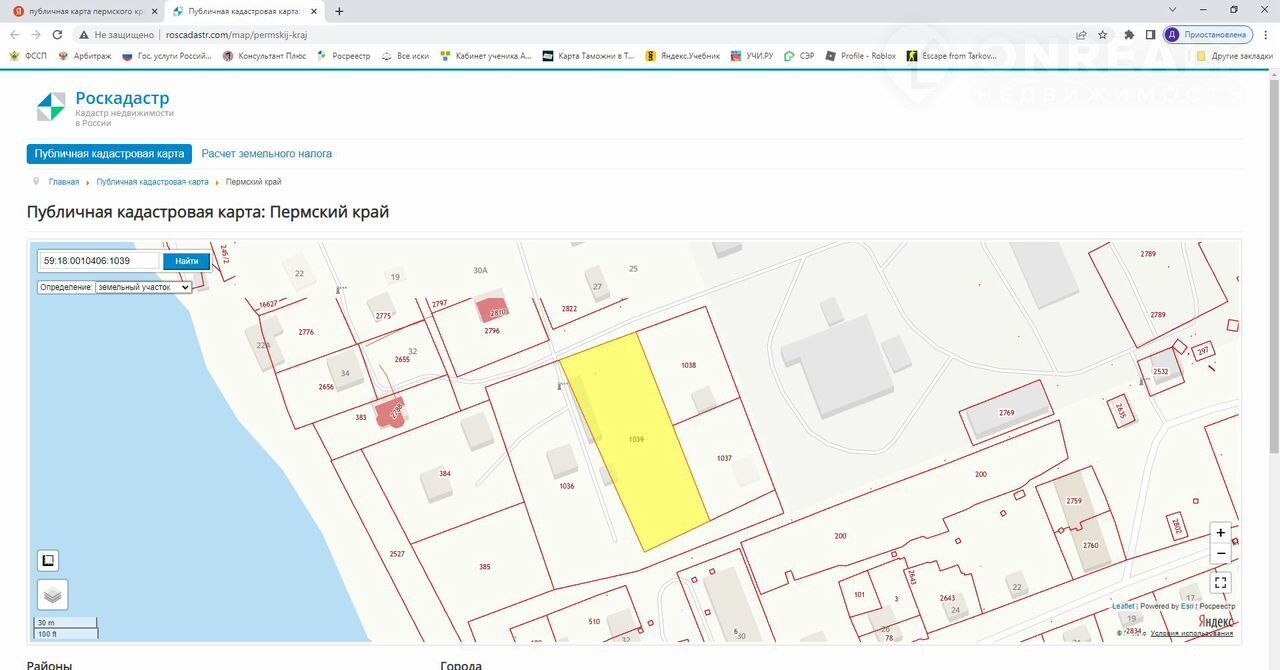Open the tab search chevron dropdown
Image resolution: width=1280 pixels, height=670 pixels.
1173,10
